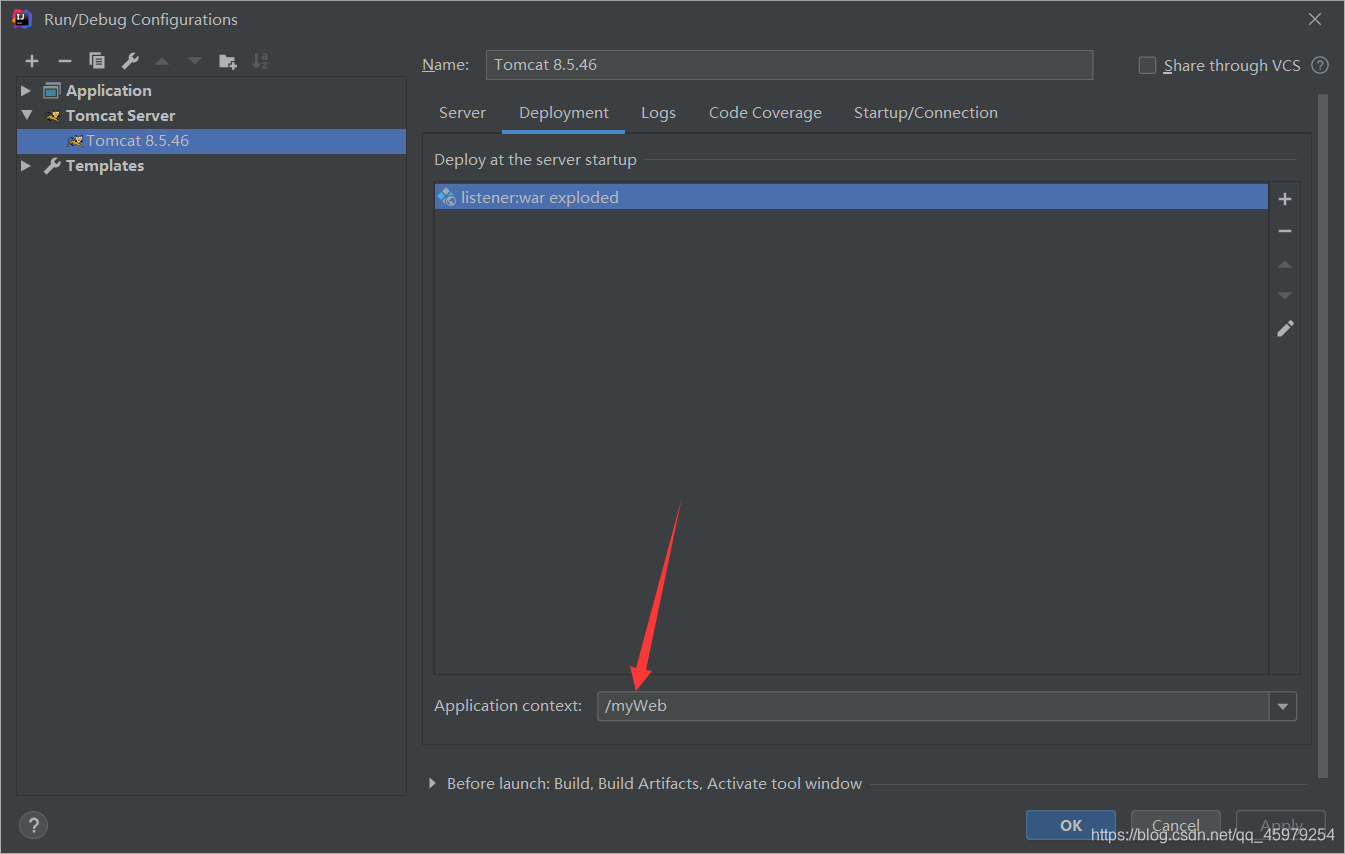Screen dimensions: 1345x854
Task: Click the Apply button
Action: tap(1281, 825)
